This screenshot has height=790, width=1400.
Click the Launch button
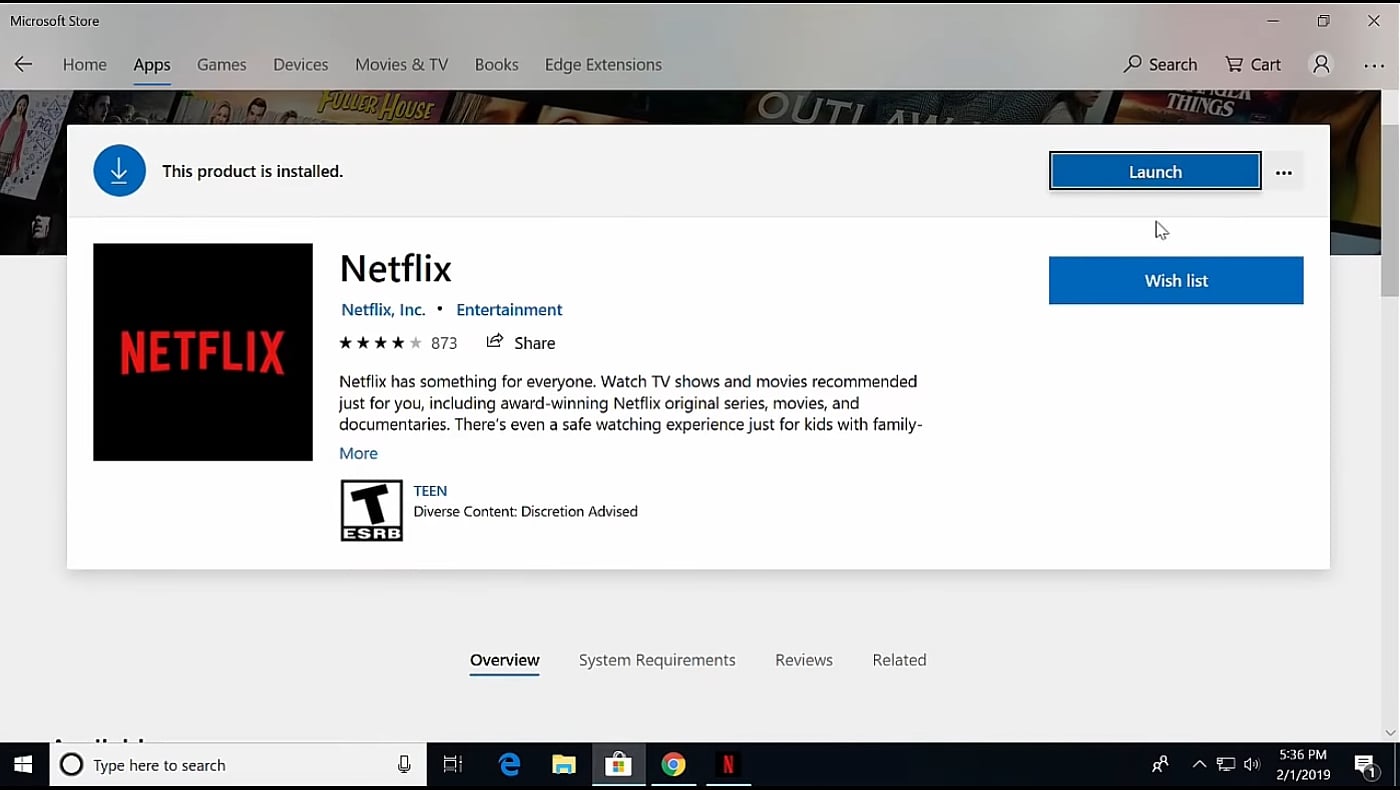tap(1155, 171)
